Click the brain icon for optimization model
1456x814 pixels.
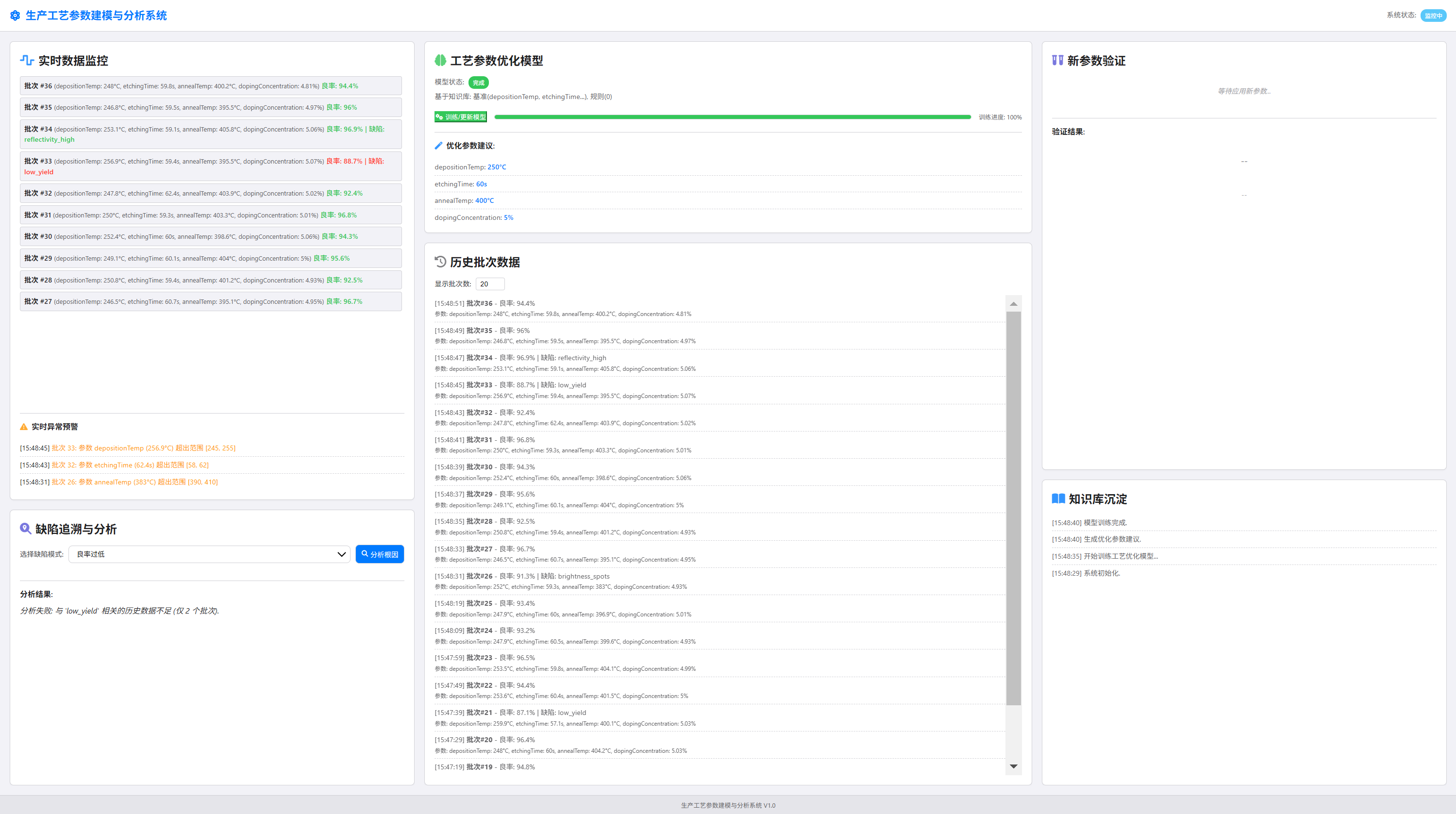click(x=440, y=60)
